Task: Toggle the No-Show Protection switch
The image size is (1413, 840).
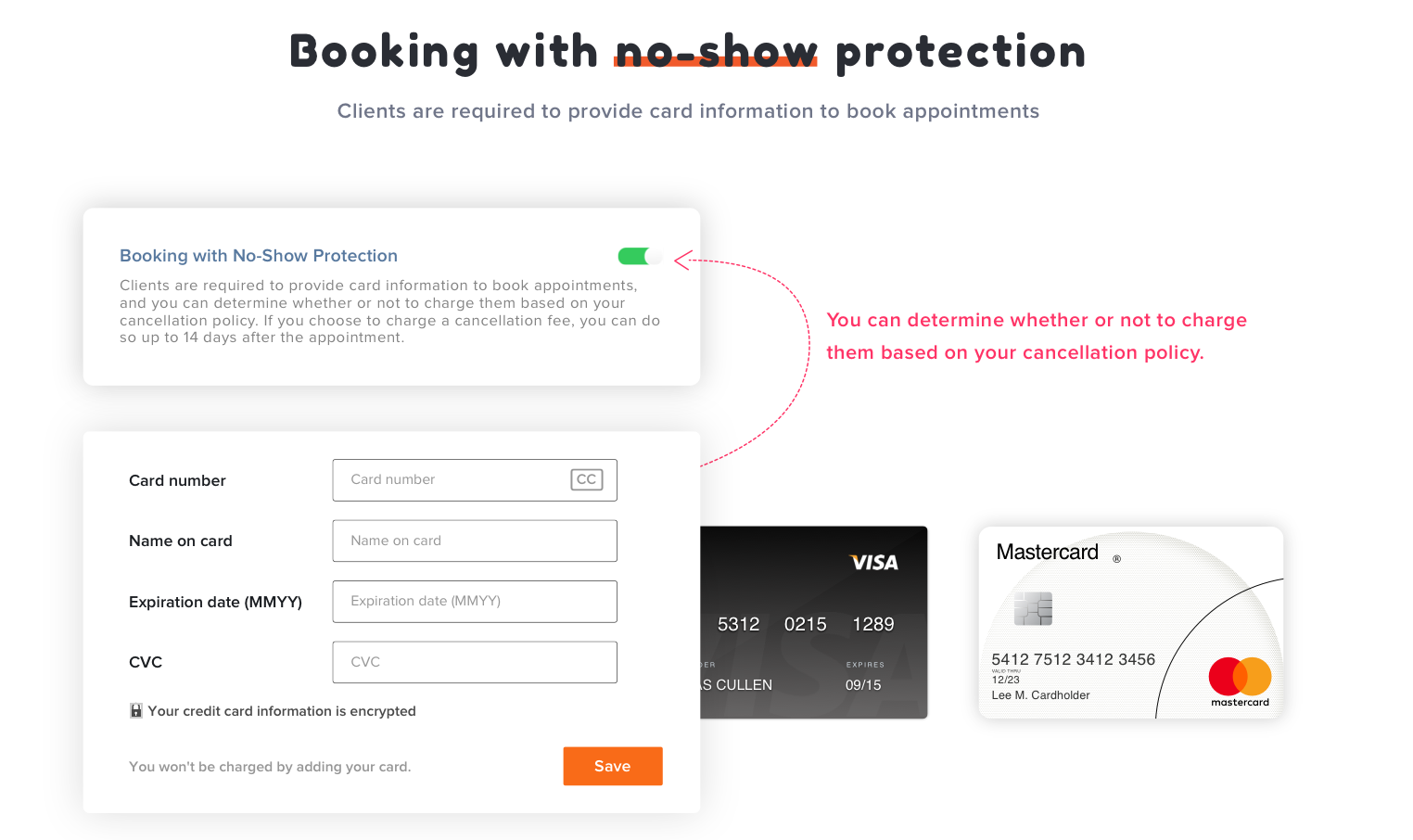Action: pyautogui.click(x=640, y=256)
